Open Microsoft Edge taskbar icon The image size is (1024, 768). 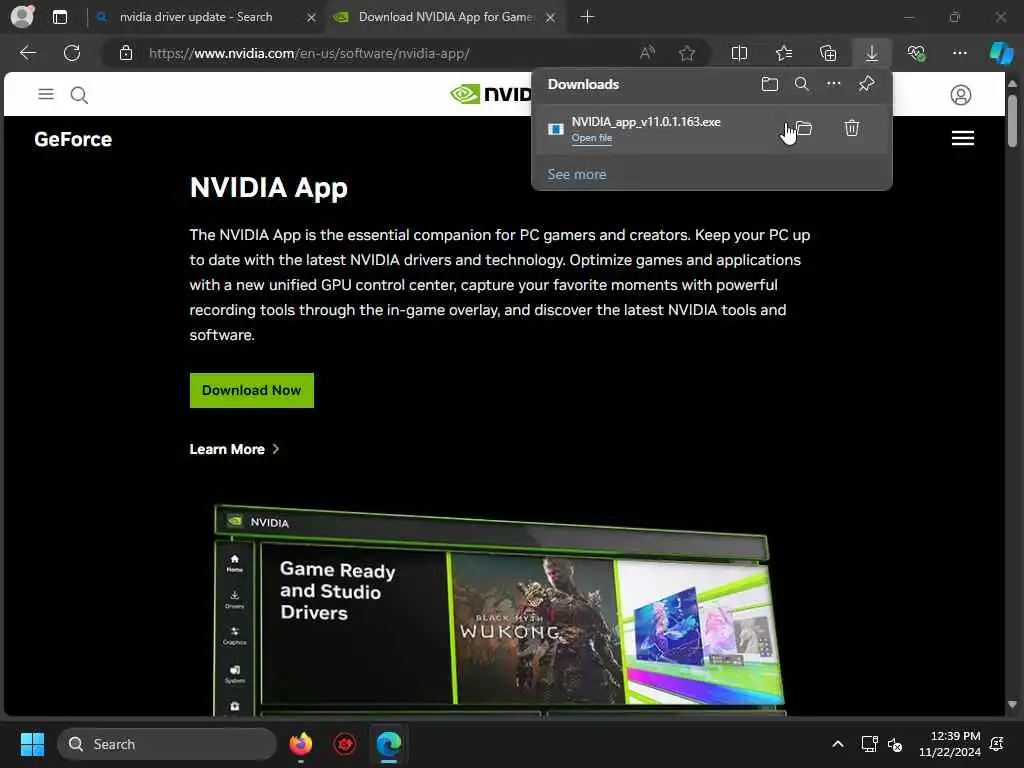[389, 744]
